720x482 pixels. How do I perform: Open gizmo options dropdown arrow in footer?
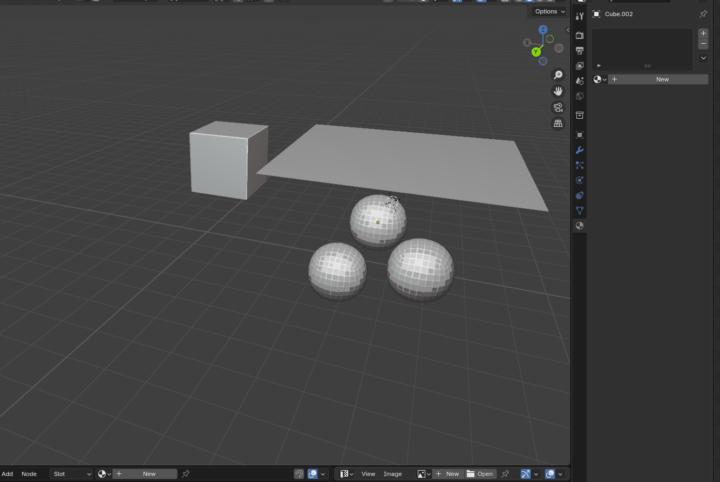[536, 474]
